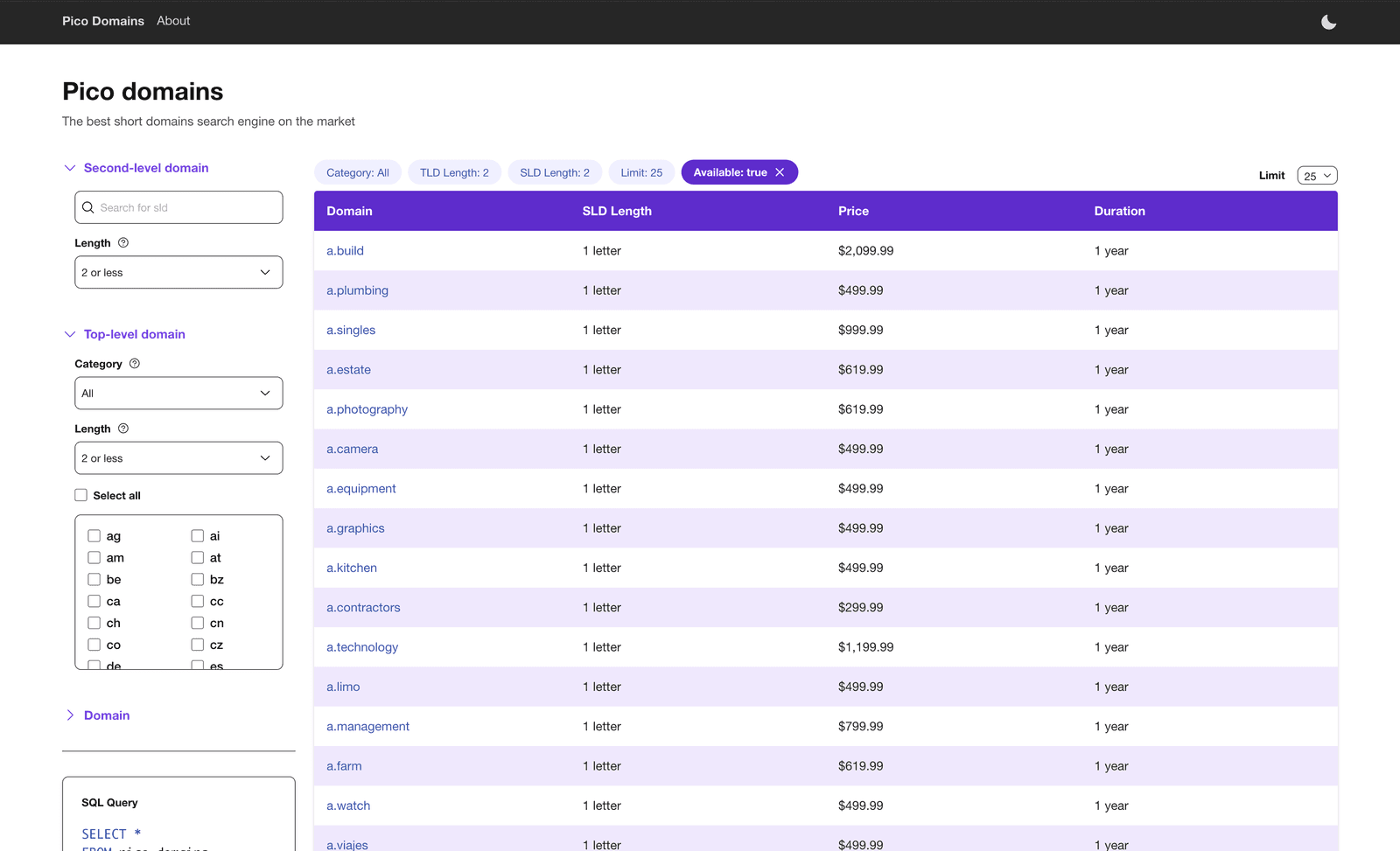Sort by the Duration column header

point(1119,211)
